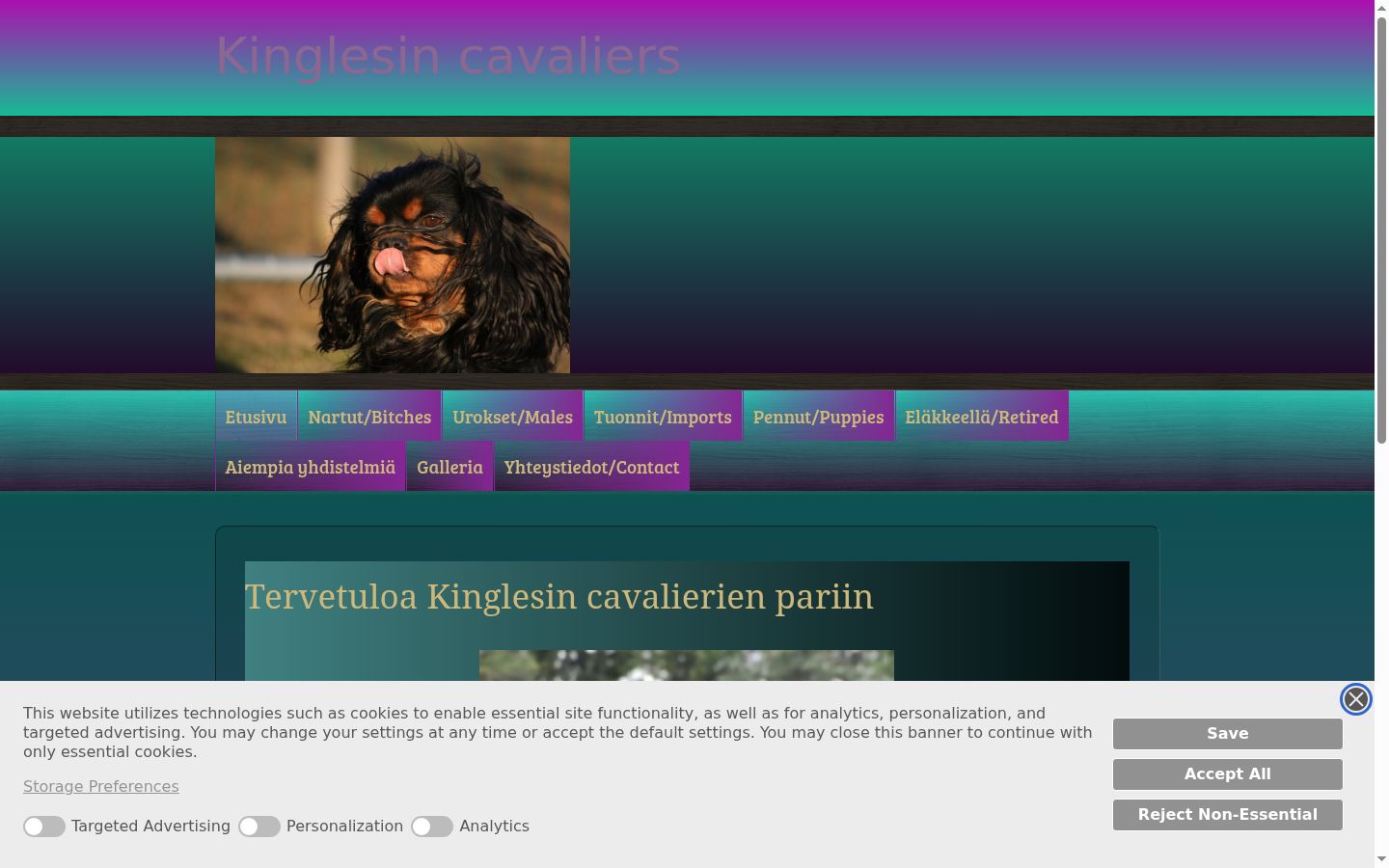Go to Eläkkeellä/Retired page

point(982,417)
